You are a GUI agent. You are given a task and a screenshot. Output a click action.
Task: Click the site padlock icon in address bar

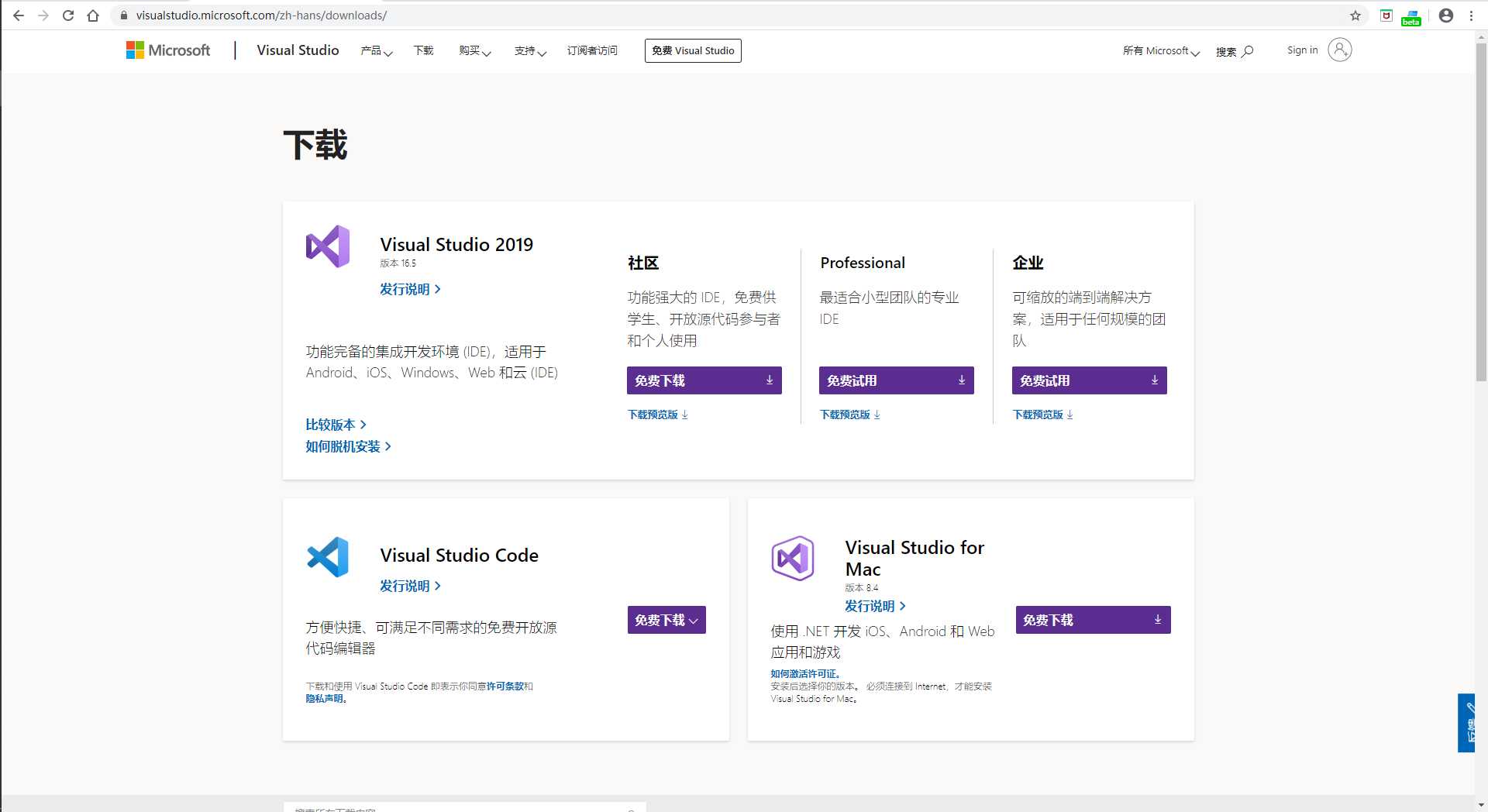pyautogui.click(x=123, y=15)
